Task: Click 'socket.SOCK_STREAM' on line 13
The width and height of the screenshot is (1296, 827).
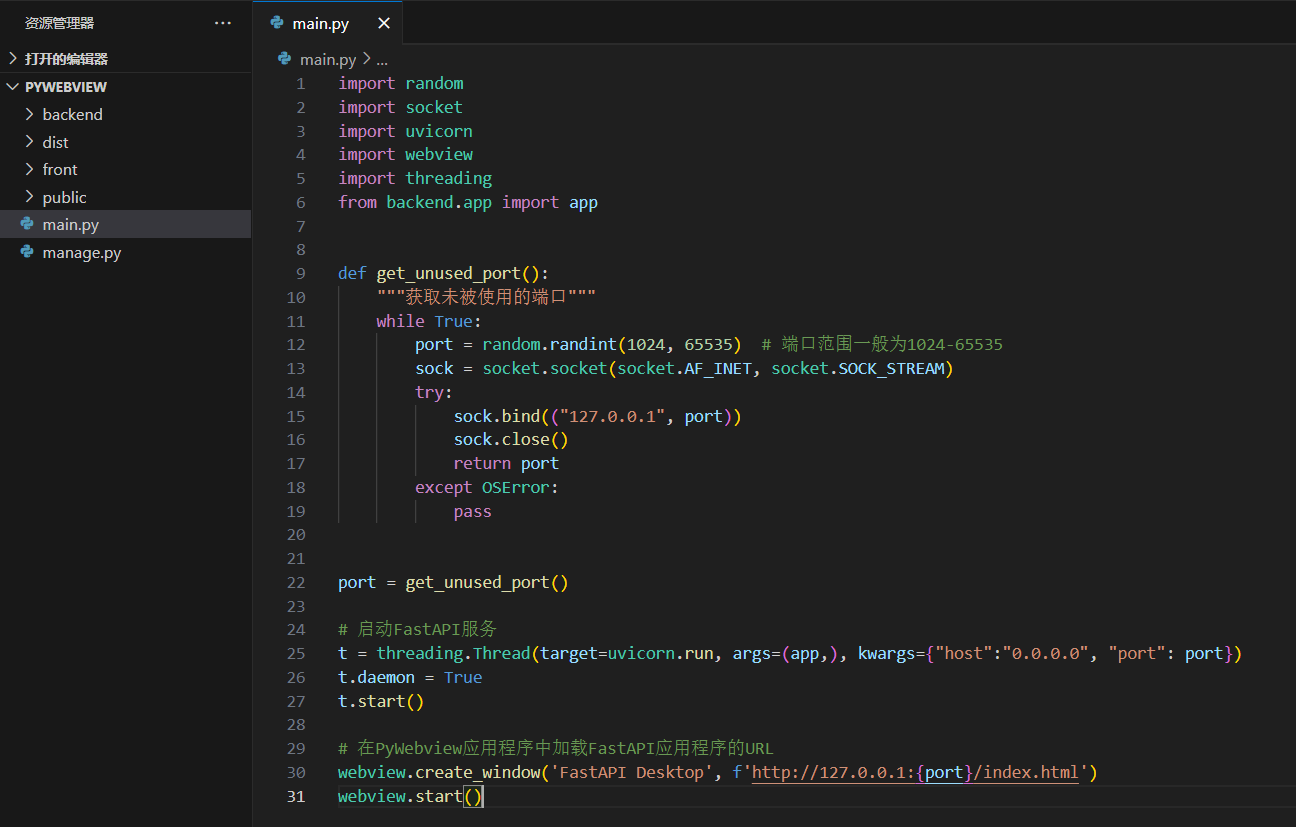Action: 858,368
